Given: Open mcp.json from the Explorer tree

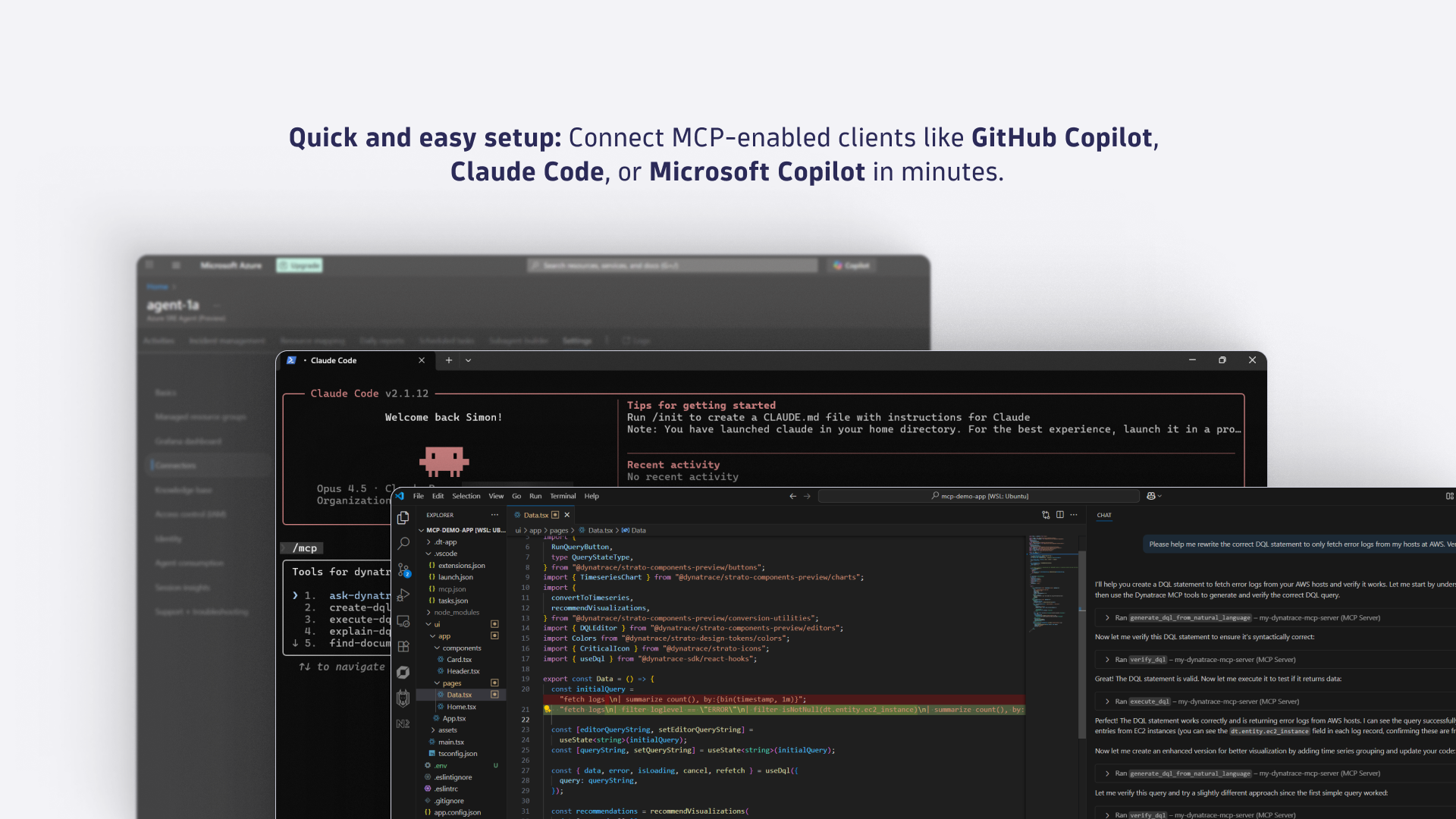Looking at the screenshot, I should click(452, 588).
